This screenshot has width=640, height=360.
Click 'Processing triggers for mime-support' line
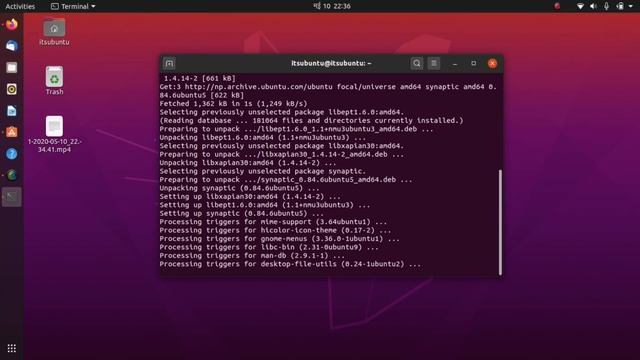tap(273, 222)
